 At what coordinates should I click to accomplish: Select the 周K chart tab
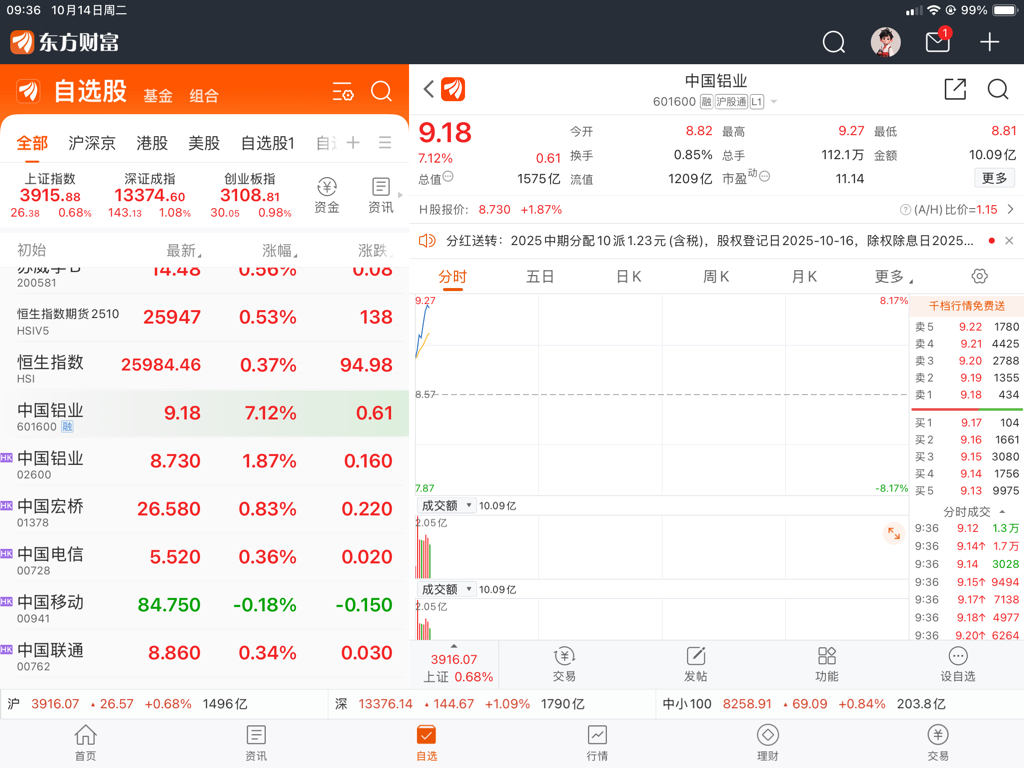pyautogui.click(x=716, y=277)
